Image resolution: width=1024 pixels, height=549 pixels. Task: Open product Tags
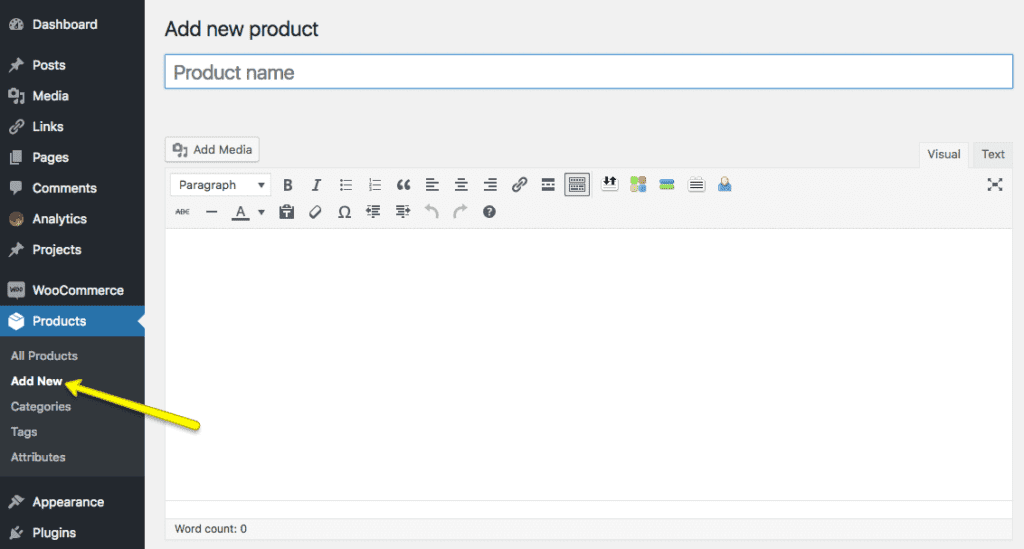[24, 432]
